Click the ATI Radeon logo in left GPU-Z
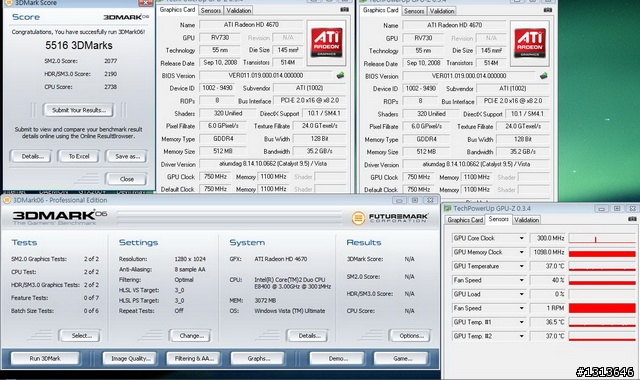 tap(327, 43)
